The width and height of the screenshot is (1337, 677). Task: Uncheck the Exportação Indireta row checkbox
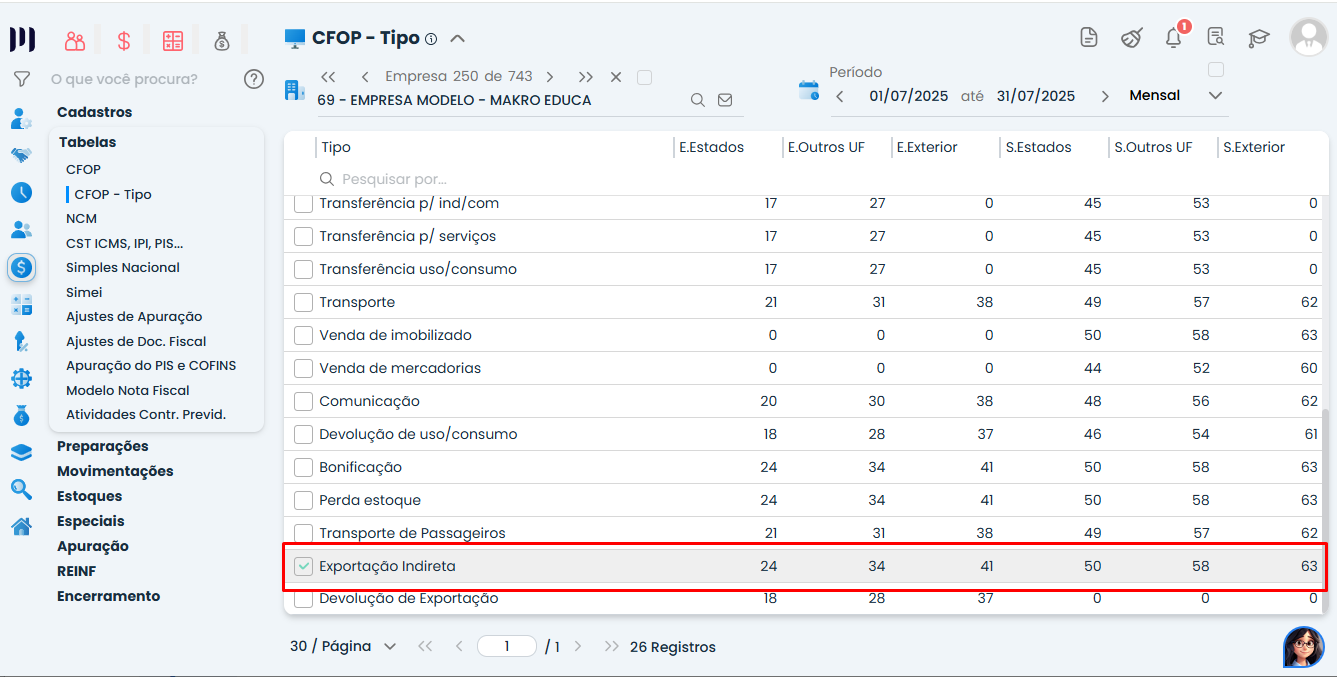304,566
